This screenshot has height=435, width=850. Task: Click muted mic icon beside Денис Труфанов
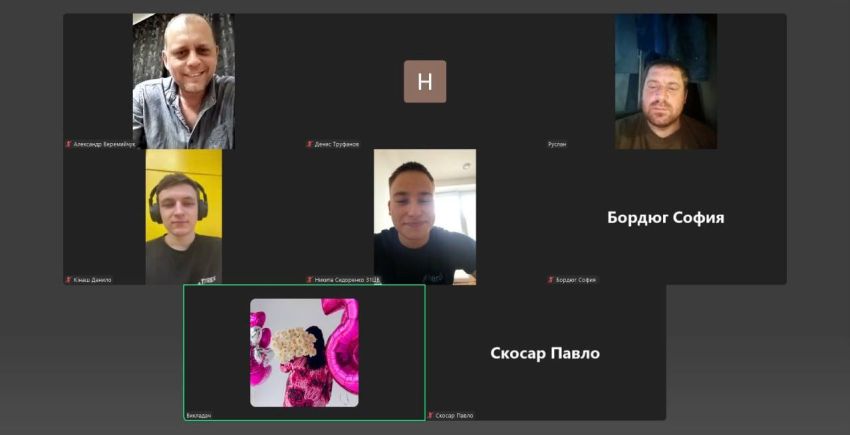[310, 144]
